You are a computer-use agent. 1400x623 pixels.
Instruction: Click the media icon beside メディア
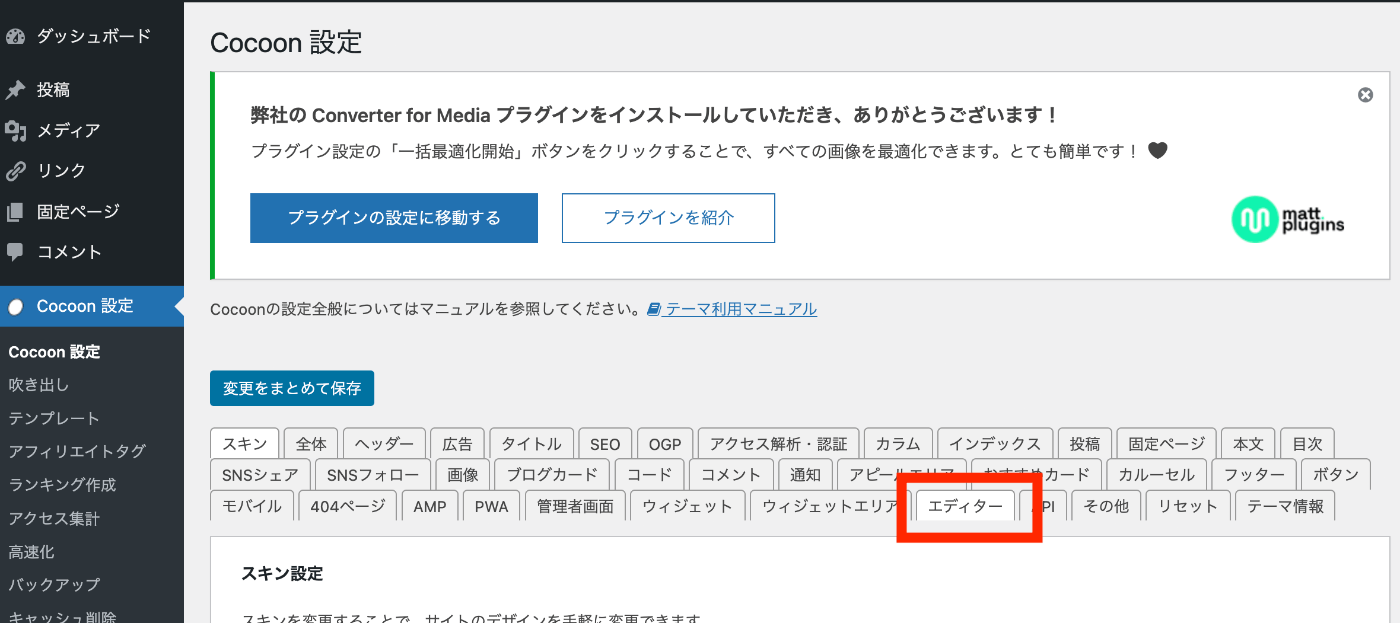pos(15,131)
